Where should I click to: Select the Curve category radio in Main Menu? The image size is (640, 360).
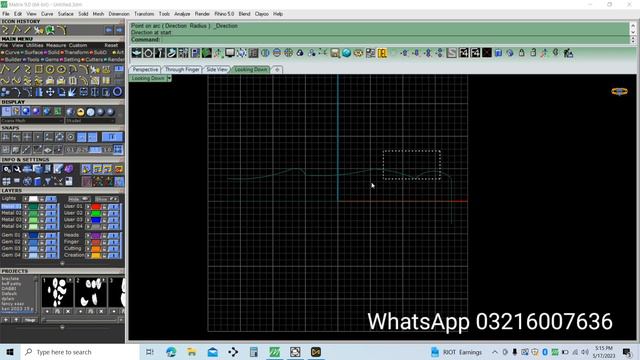2,52
